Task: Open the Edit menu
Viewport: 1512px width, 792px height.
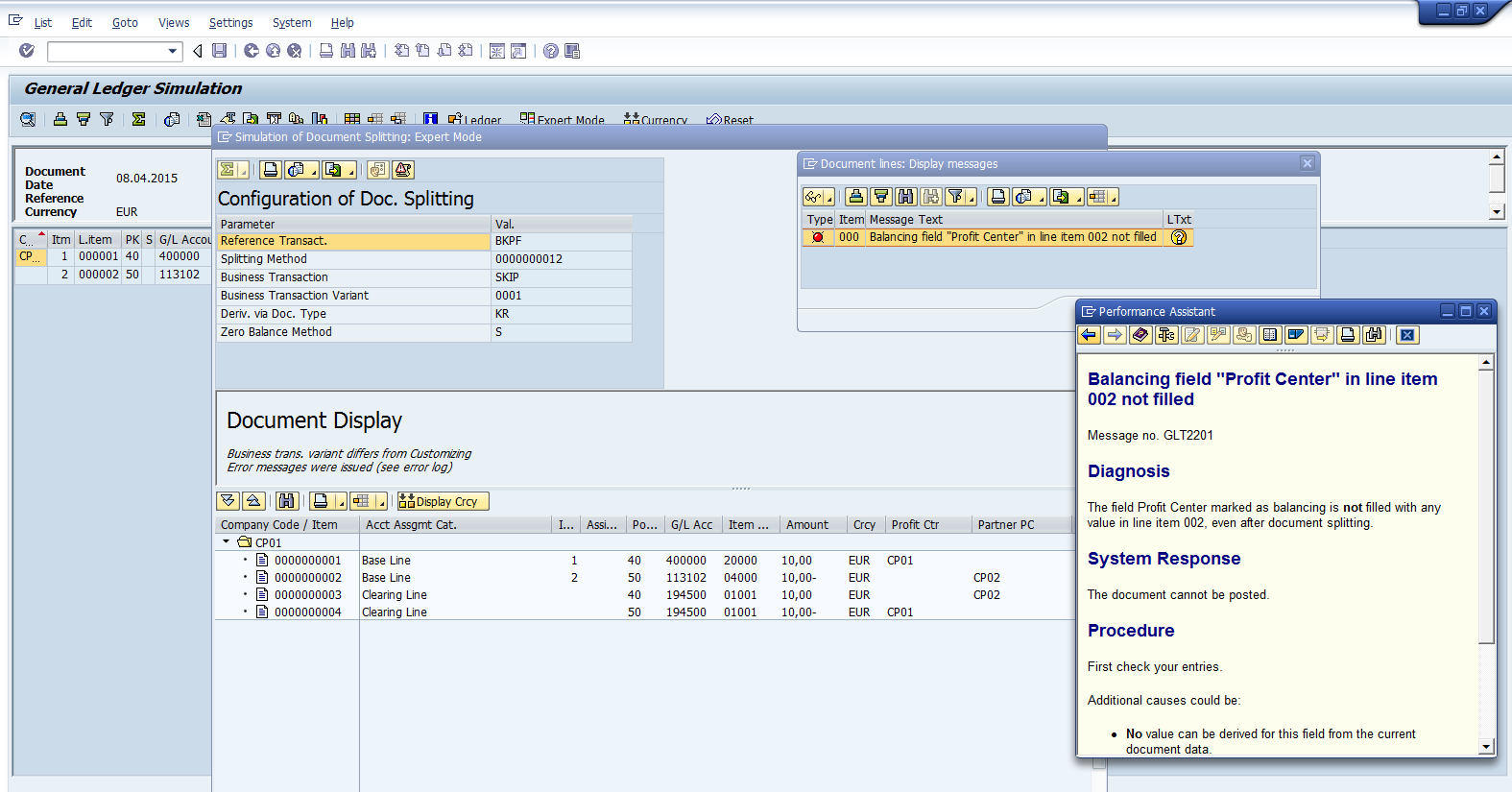Action: coord(82,23)
